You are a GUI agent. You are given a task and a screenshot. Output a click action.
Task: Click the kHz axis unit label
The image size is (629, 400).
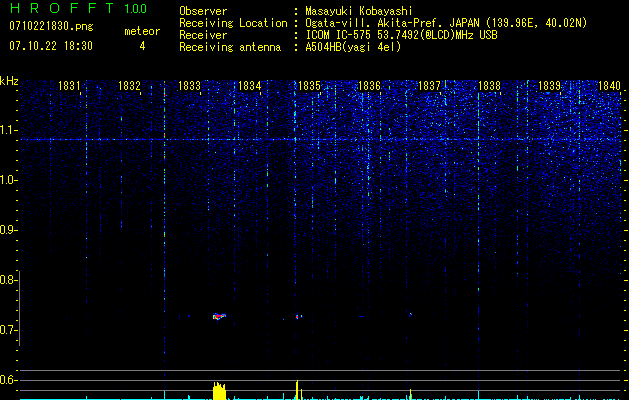[x=9, y=81]
